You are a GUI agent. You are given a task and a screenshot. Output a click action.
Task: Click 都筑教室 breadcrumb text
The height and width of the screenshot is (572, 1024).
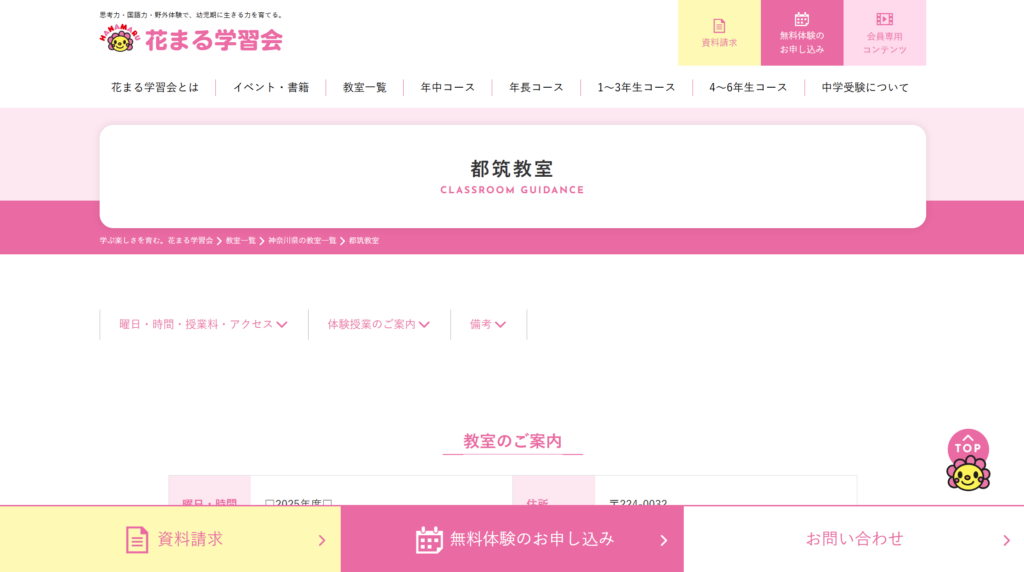click(x=364, y=240)
